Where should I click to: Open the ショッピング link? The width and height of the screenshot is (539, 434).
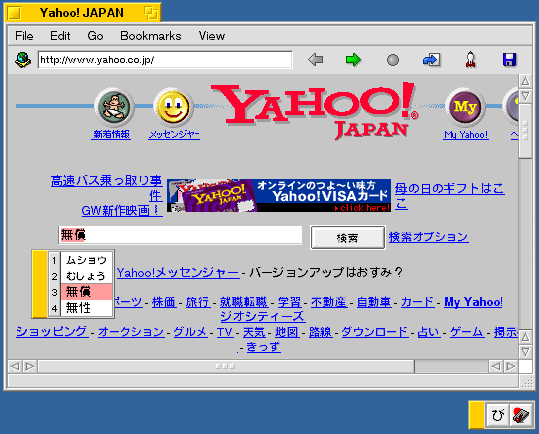point(52,332)
